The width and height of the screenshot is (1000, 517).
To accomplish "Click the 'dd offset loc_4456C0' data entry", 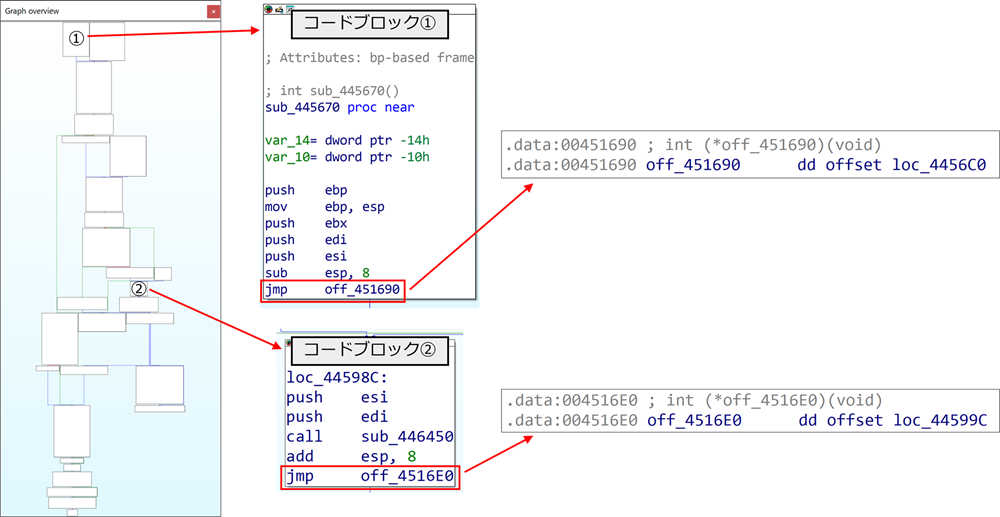I will click(891, 166).
